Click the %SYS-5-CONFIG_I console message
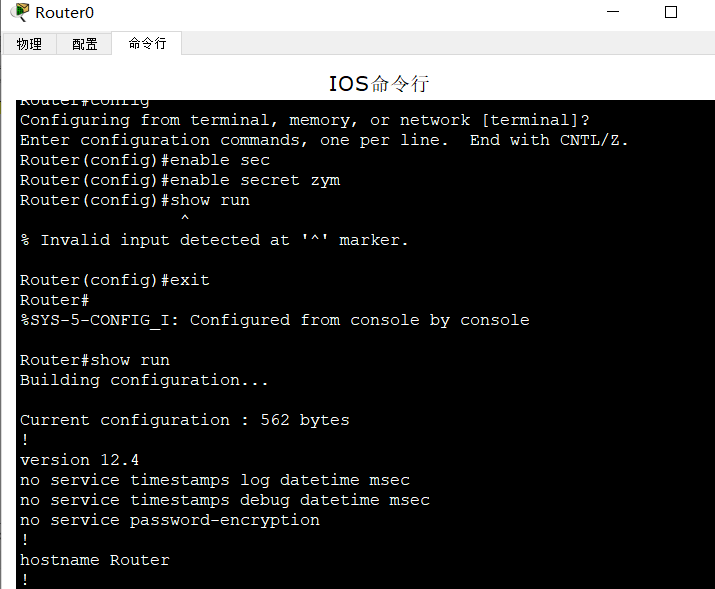 [274, 320]
